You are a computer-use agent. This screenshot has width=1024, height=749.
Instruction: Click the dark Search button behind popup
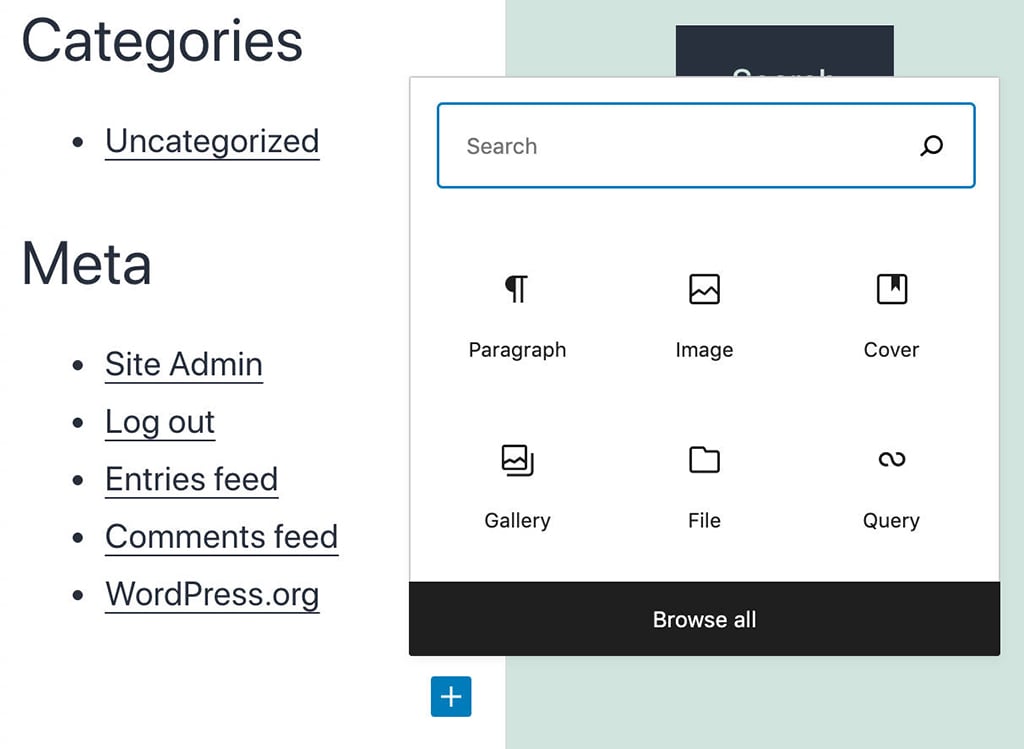[x=784, y=50]
